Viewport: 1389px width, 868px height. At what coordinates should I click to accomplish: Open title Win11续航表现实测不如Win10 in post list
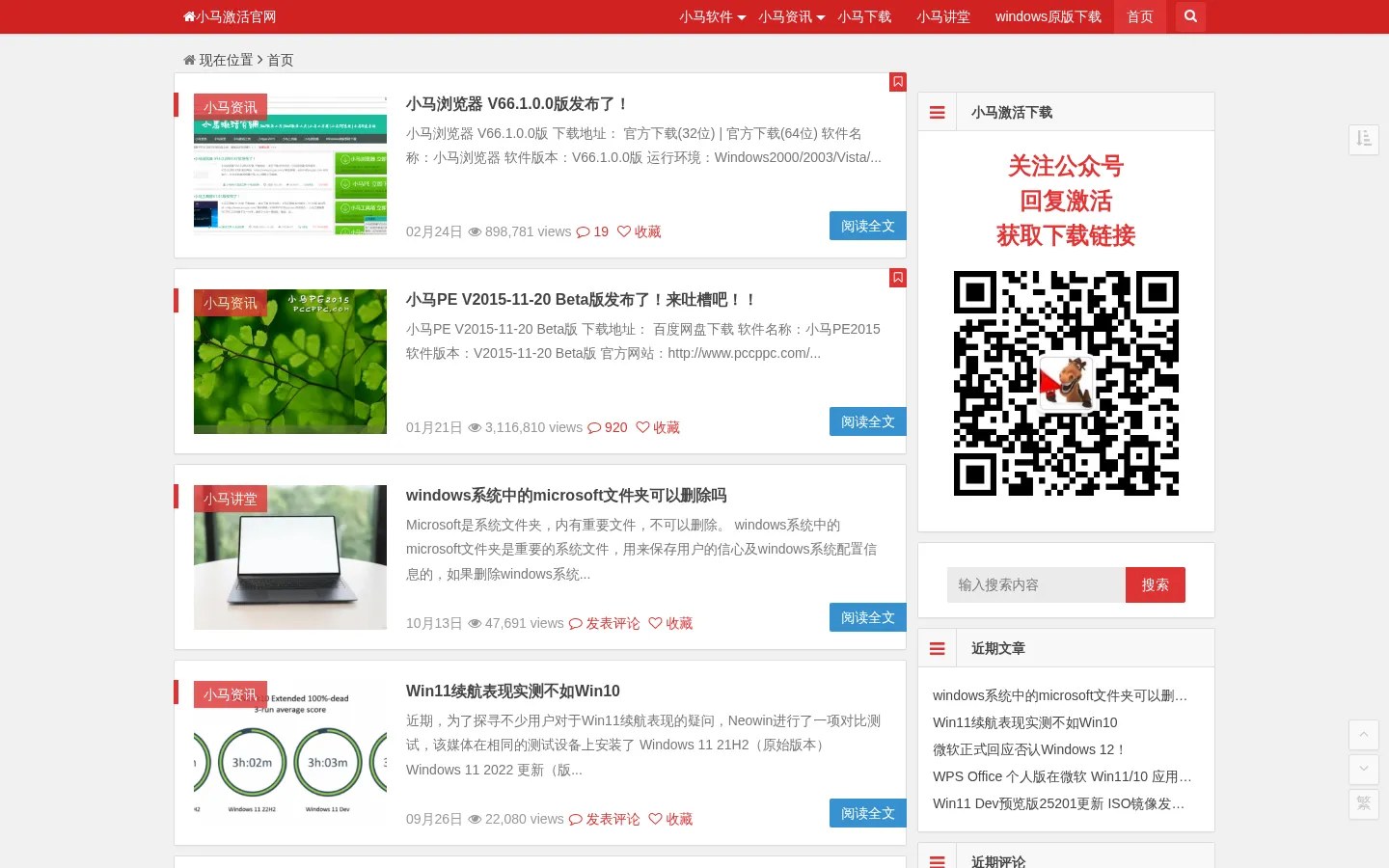(x=513, y=691)
